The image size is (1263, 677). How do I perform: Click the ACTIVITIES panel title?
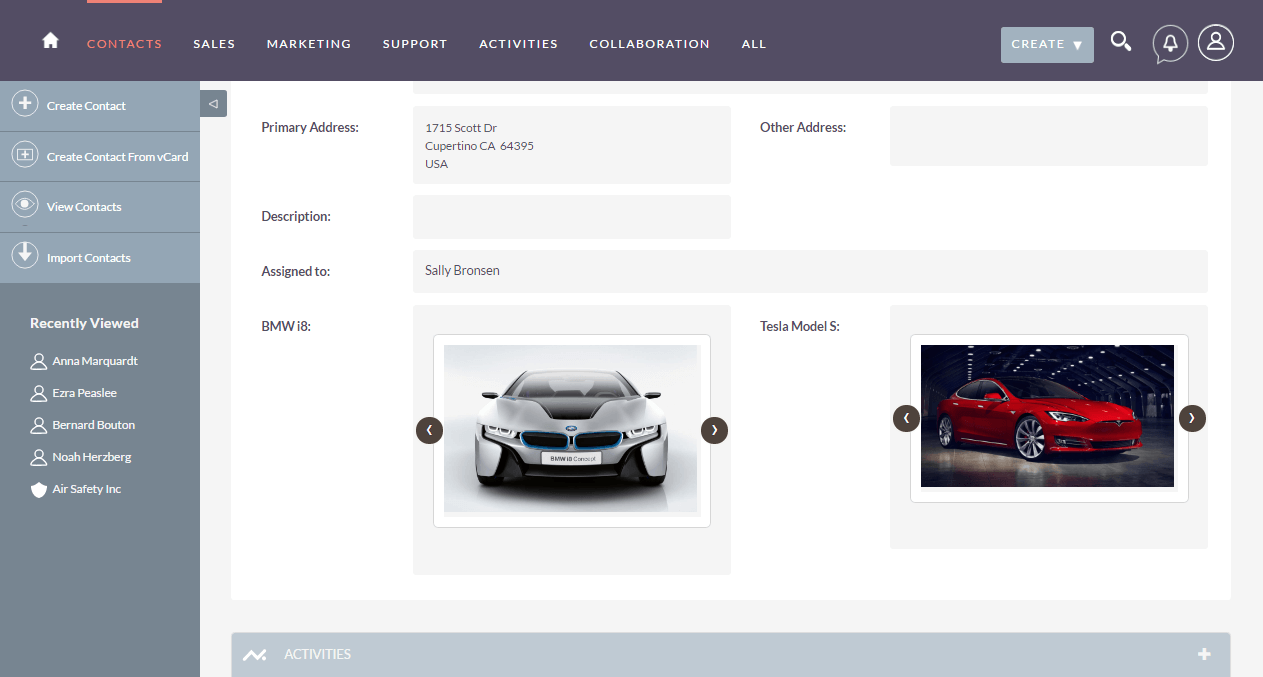(317, 654)
